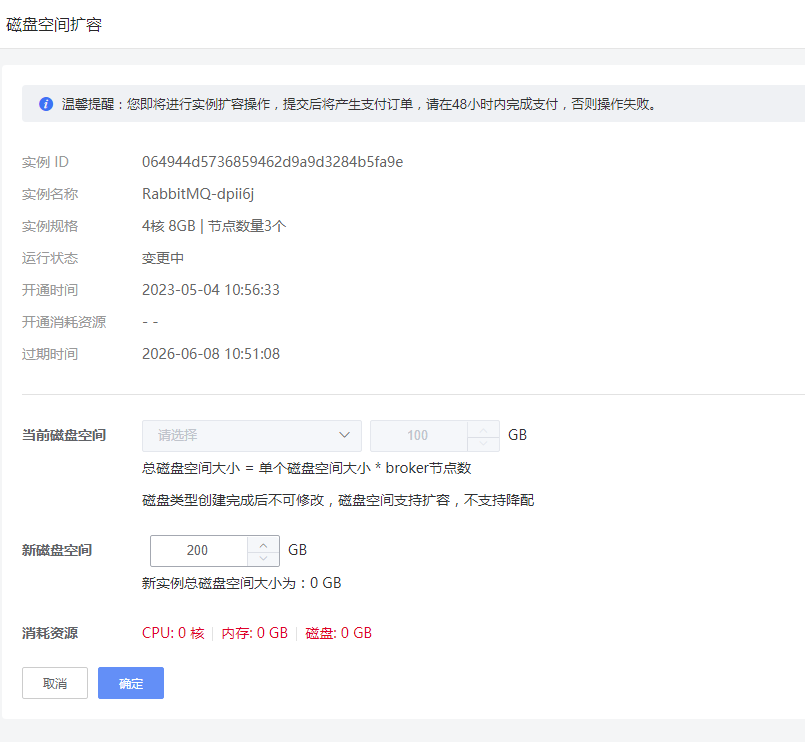
Task: Click the current disk space field showing 100
Action: coord(417,435)
